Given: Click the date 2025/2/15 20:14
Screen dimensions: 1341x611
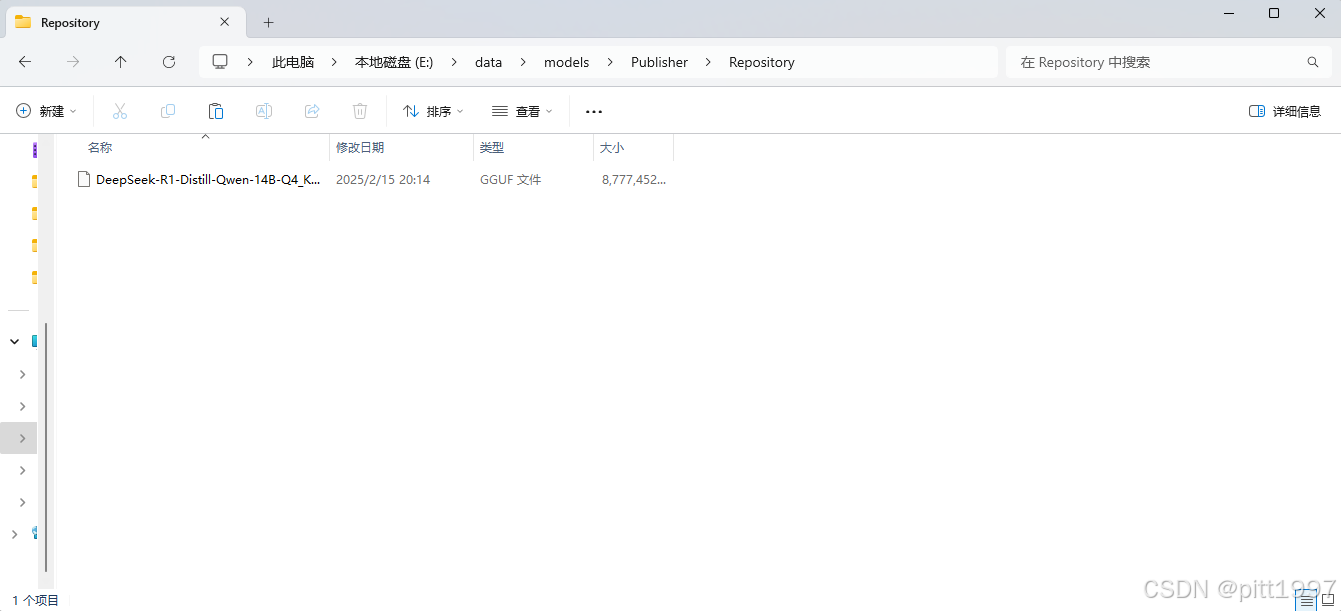Looking at the screenshot, I should (x=383, y=180).
